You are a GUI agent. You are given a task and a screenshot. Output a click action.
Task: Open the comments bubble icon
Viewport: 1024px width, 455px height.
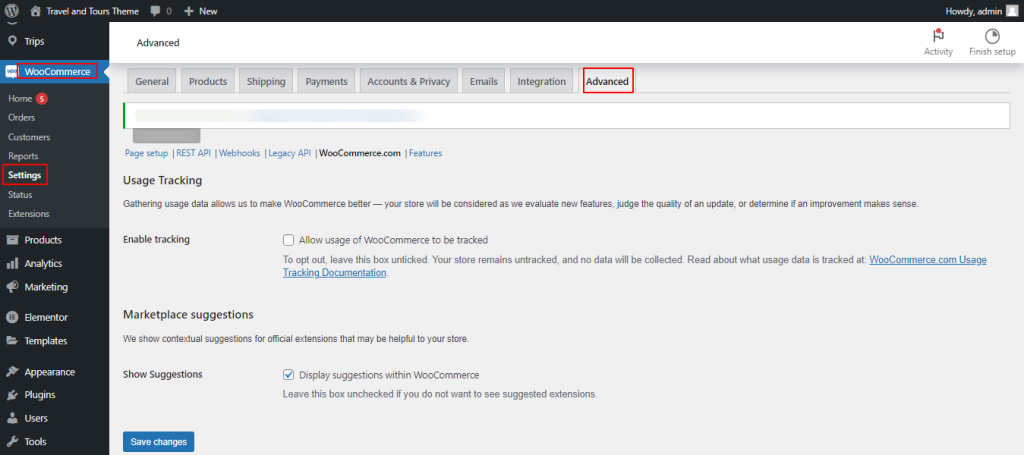(x=155, y=11)
